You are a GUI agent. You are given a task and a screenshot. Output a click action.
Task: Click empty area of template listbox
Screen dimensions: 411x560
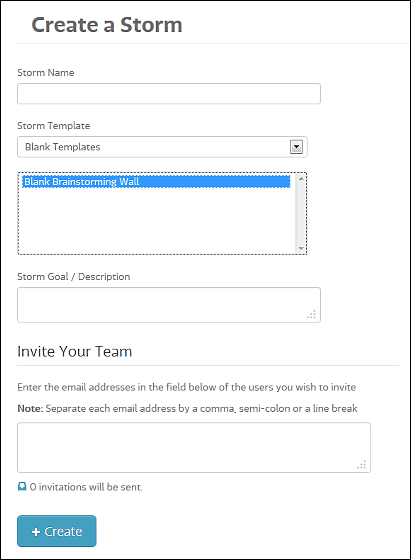point(157,220)
